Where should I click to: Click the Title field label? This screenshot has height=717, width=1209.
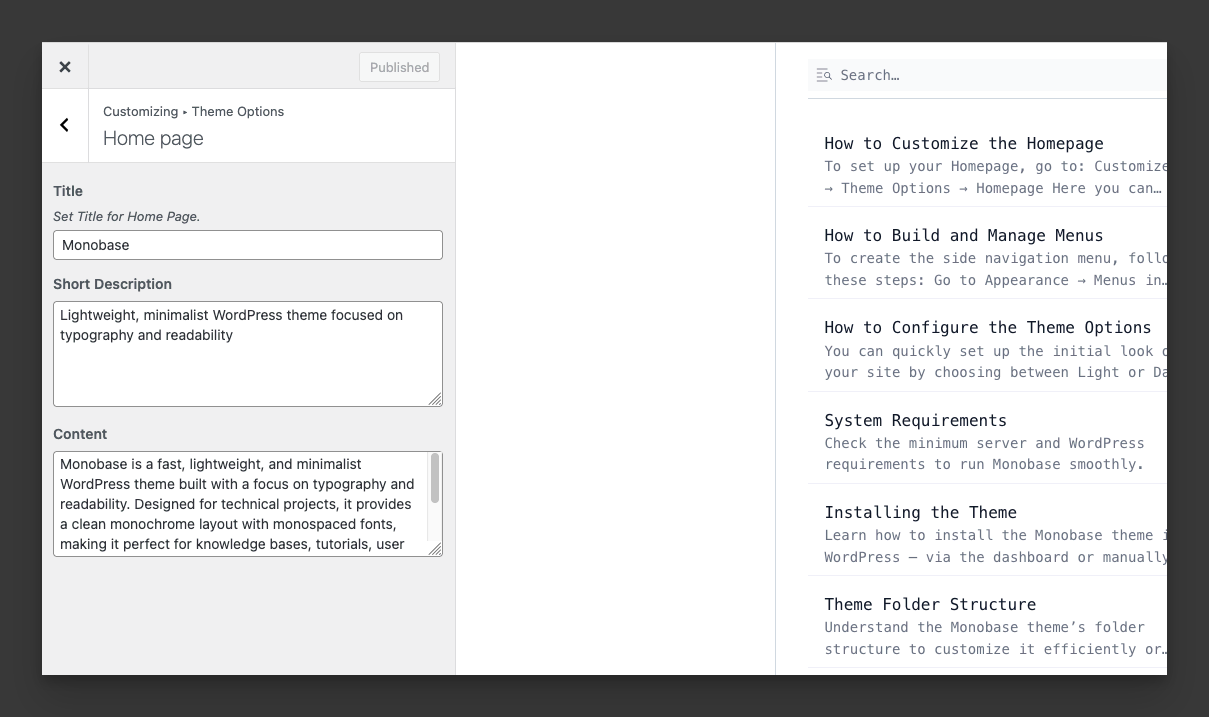68,191
